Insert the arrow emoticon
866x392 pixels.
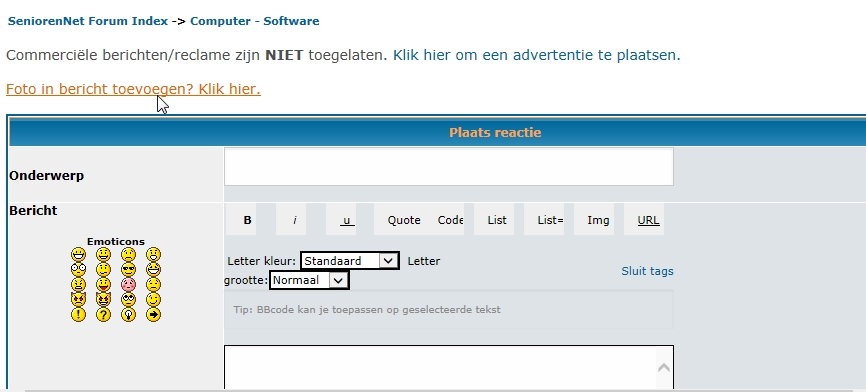pyautogui.click(x=154, y=315)
